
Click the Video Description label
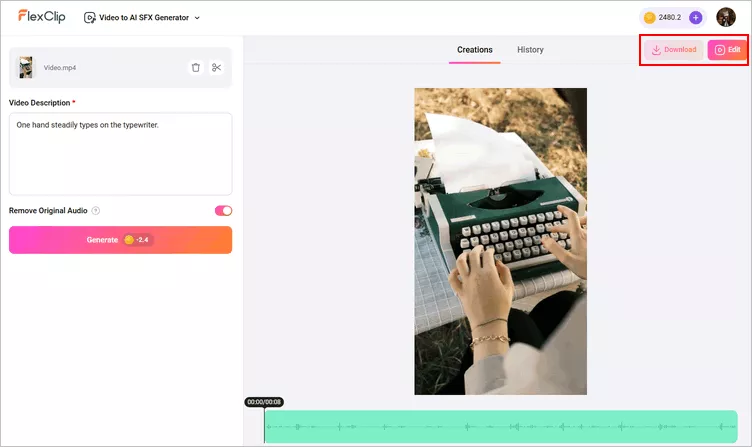(40, 103)
